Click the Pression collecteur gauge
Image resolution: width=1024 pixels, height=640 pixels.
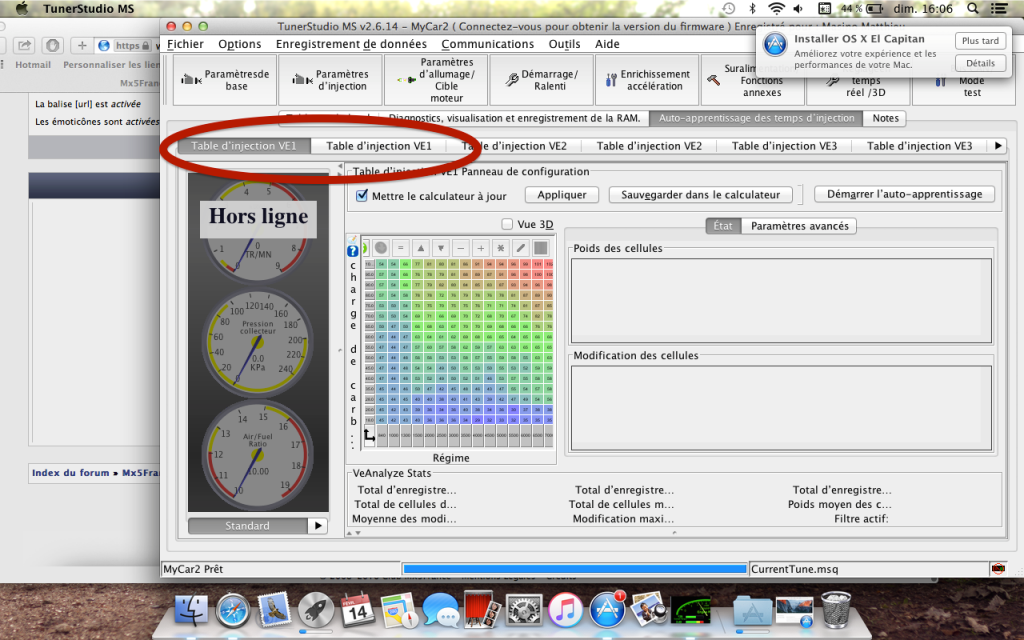[257, 342]
